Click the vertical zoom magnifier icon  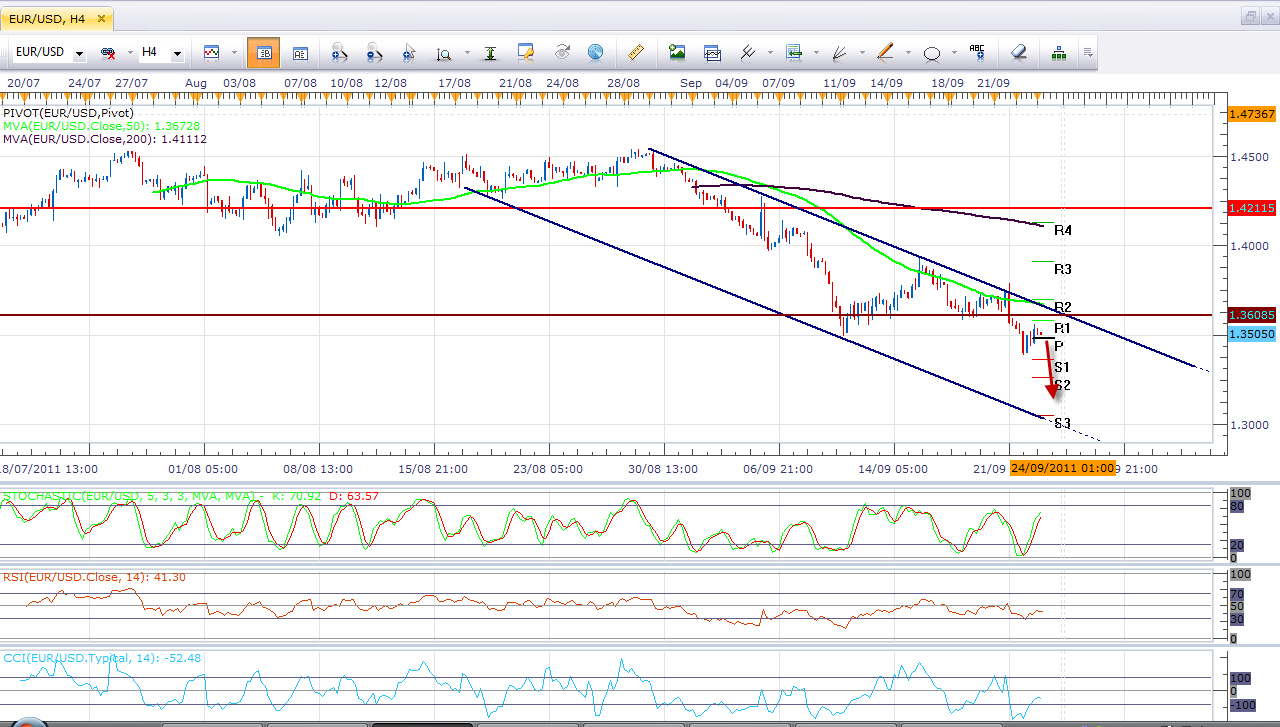point(444,52)
